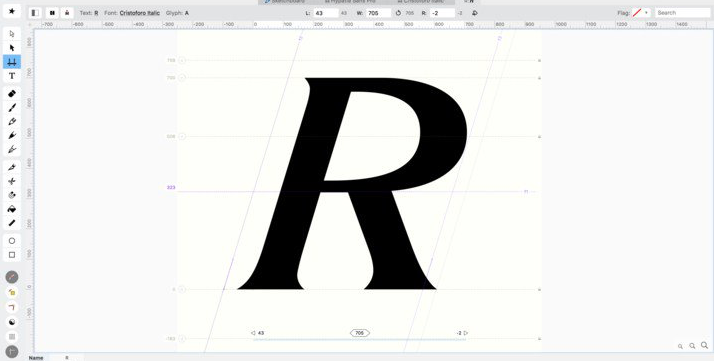The width and height of the screenshot is (714, 361).
Task: Select the Guides ruler tool
Action: 12,223
